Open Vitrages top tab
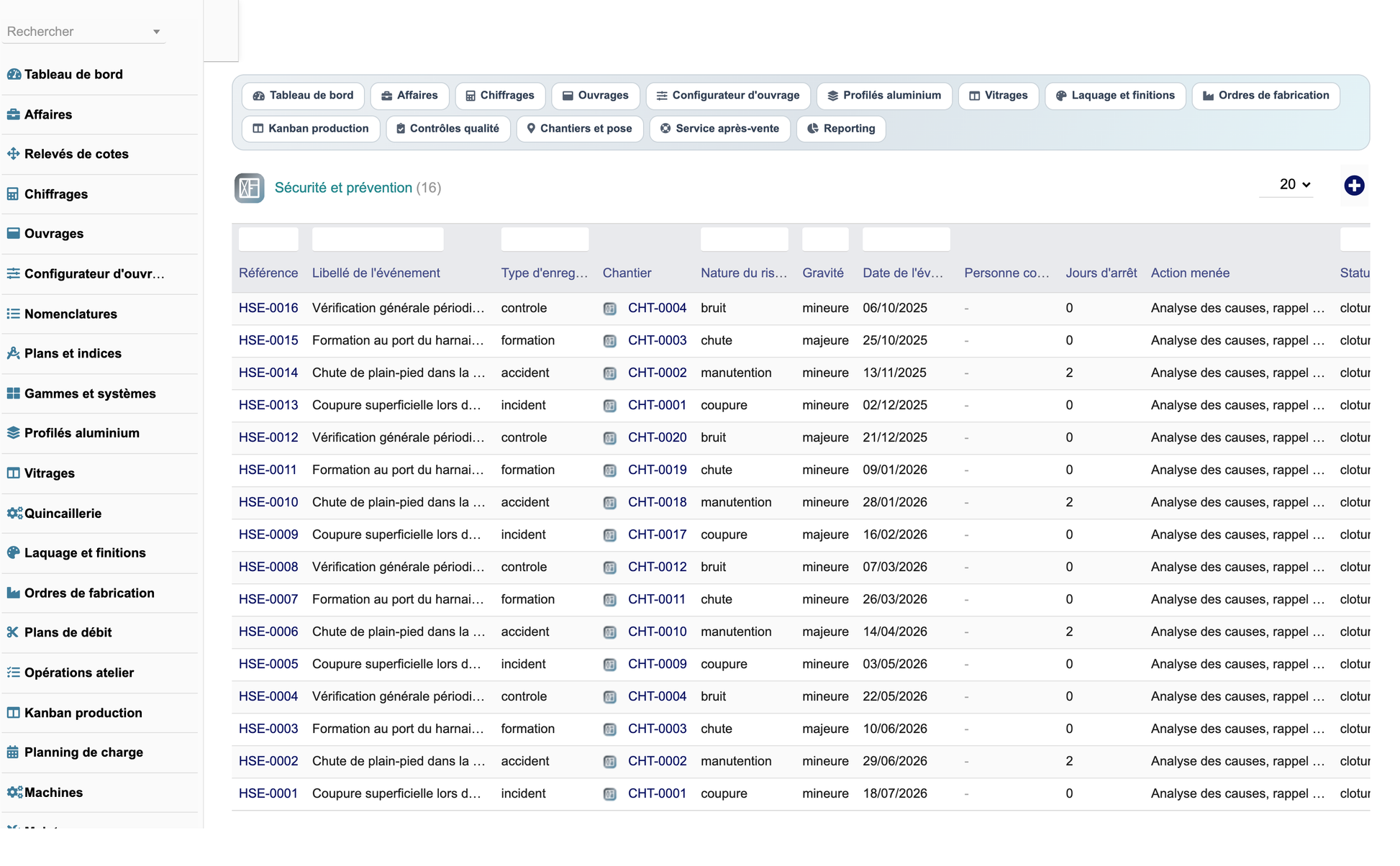 click(x=999, y=96)
